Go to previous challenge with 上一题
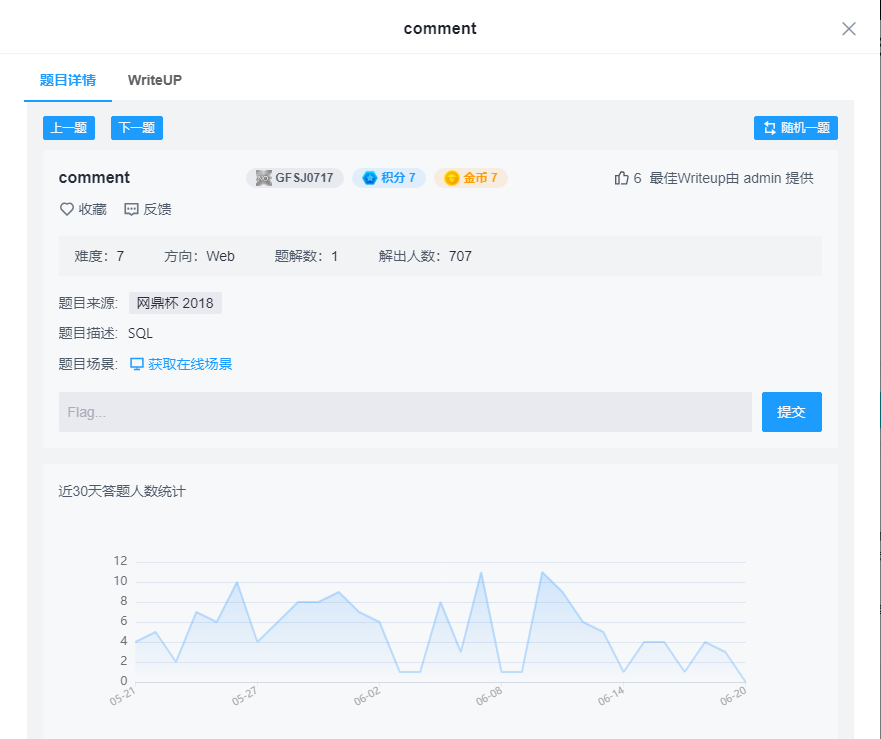The image size is (881, 739). (x=69, y=128)
